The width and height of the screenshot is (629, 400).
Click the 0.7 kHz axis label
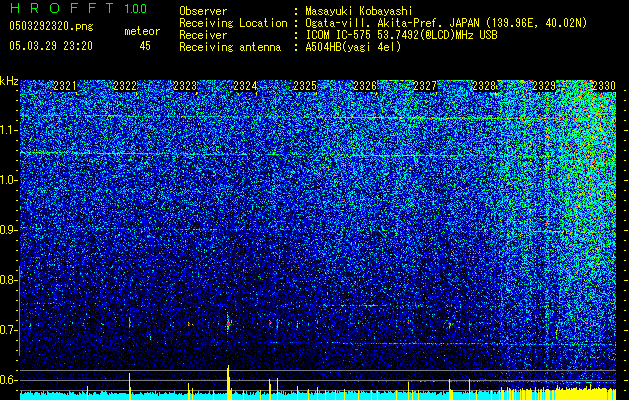coord(7,330)
